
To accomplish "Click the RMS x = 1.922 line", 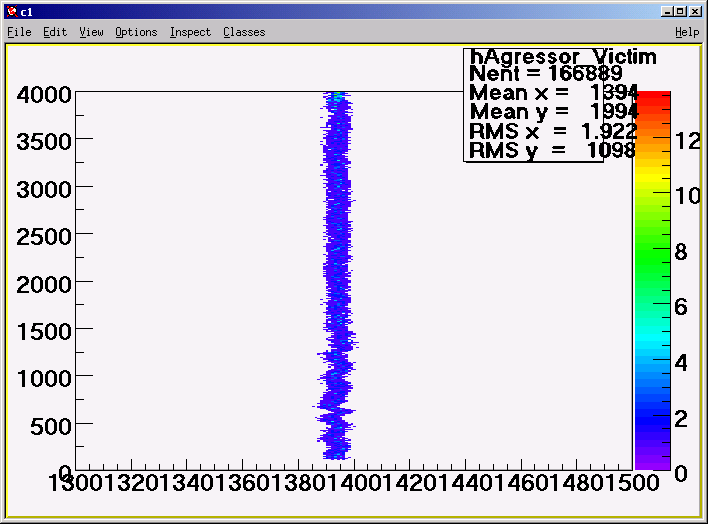I will click(x=554, y=131).
